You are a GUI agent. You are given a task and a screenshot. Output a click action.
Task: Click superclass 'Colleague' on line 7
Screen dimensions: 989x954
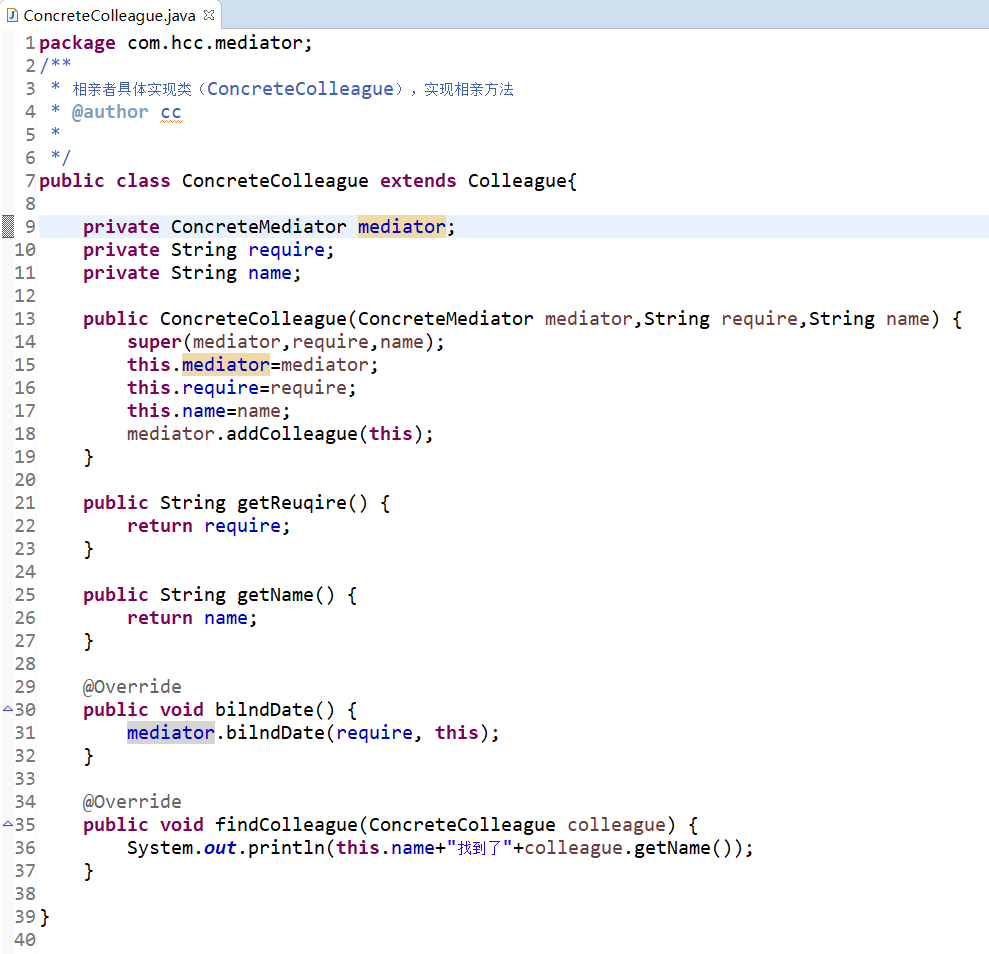pos(517,181)
